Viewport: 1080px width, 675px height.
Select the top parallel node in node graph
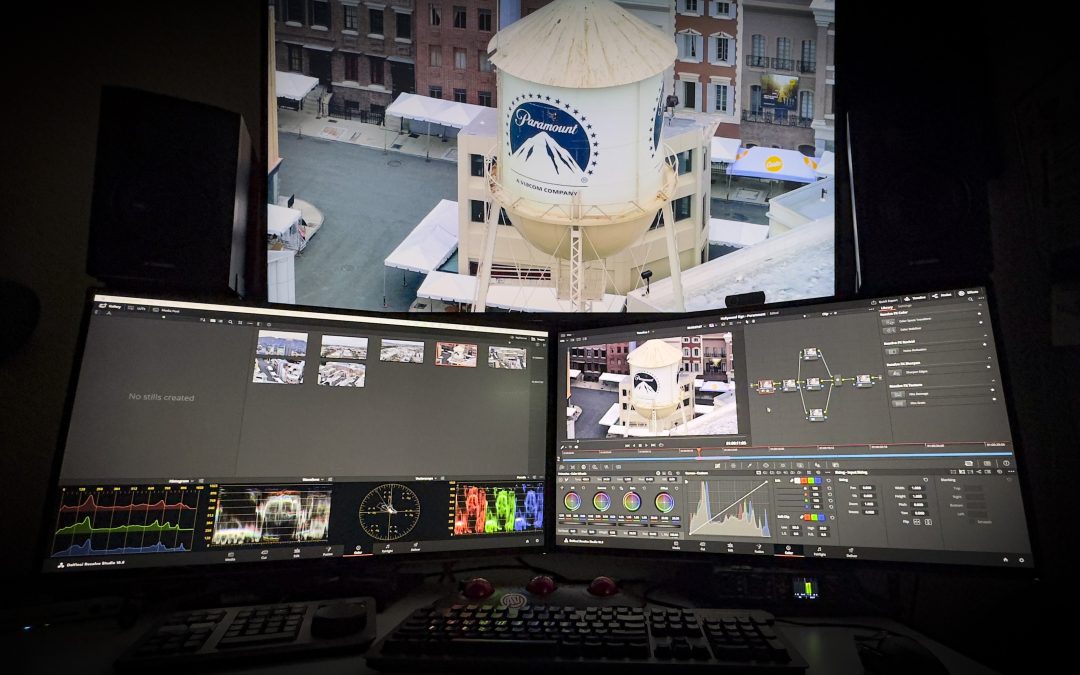[x=810, y=354]
